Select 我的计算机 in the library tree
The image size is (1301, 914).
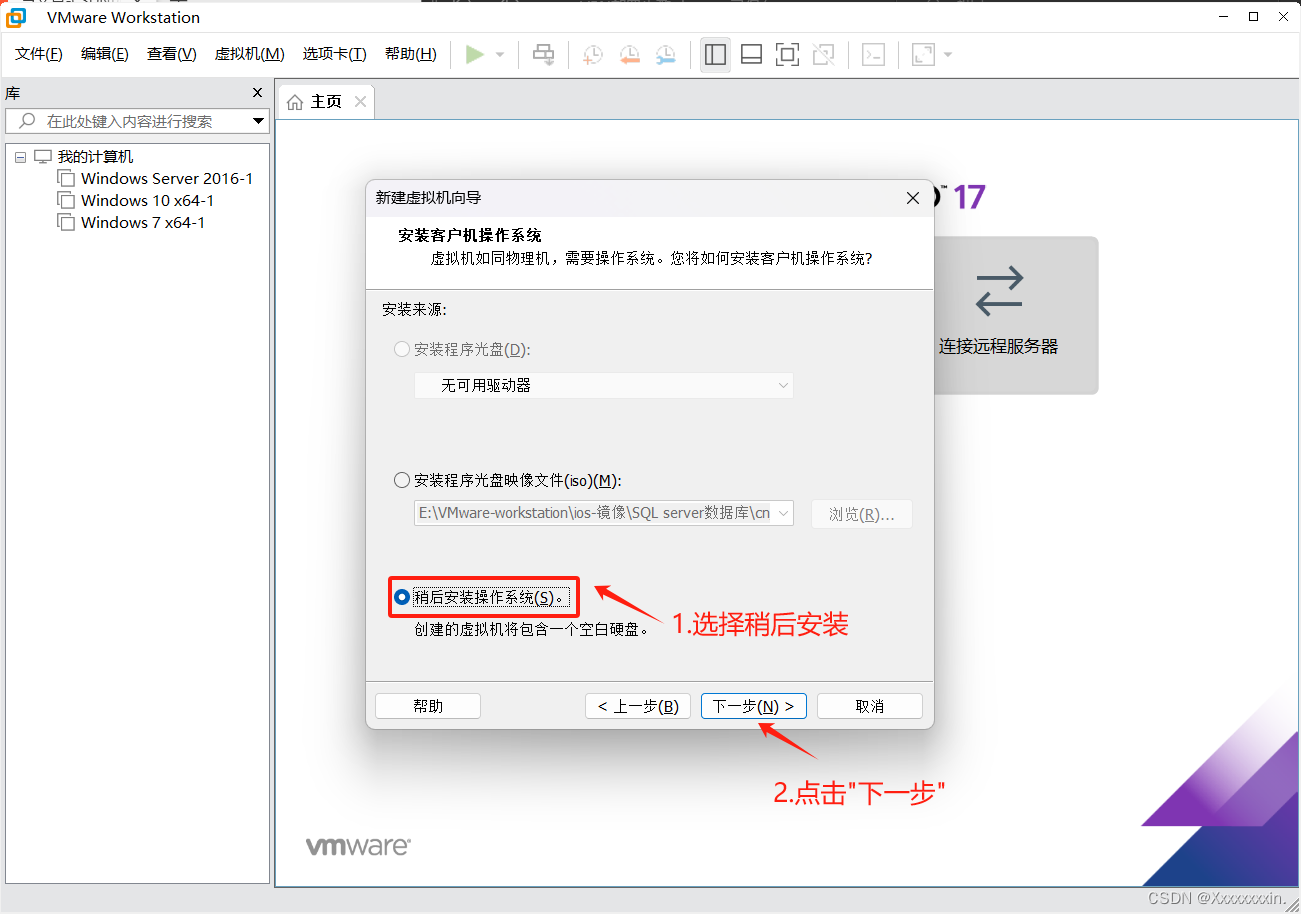[x=95, y=157]
